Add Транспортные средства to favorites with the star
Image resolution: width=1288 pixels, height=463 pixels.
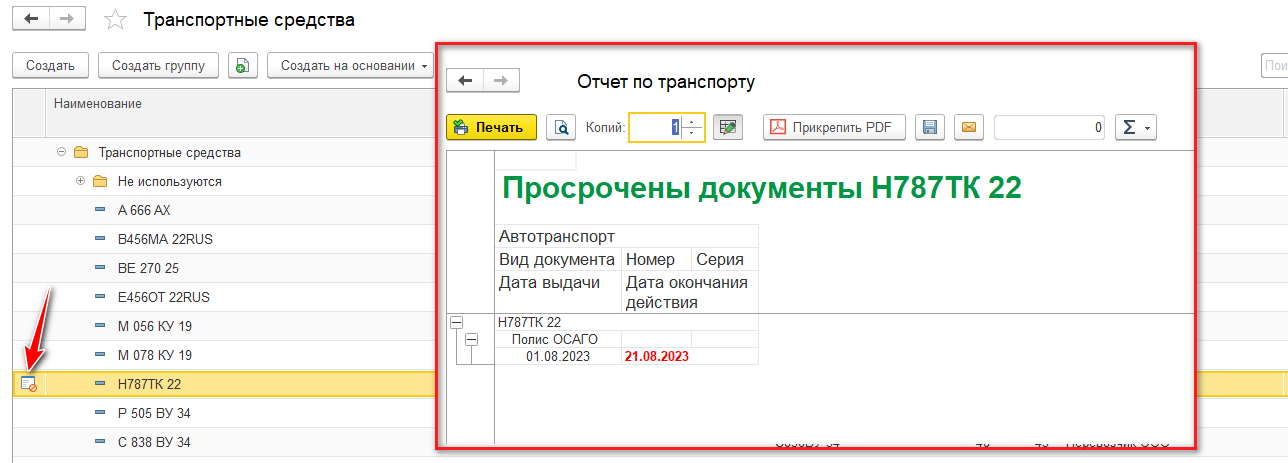tap(116, 20)
